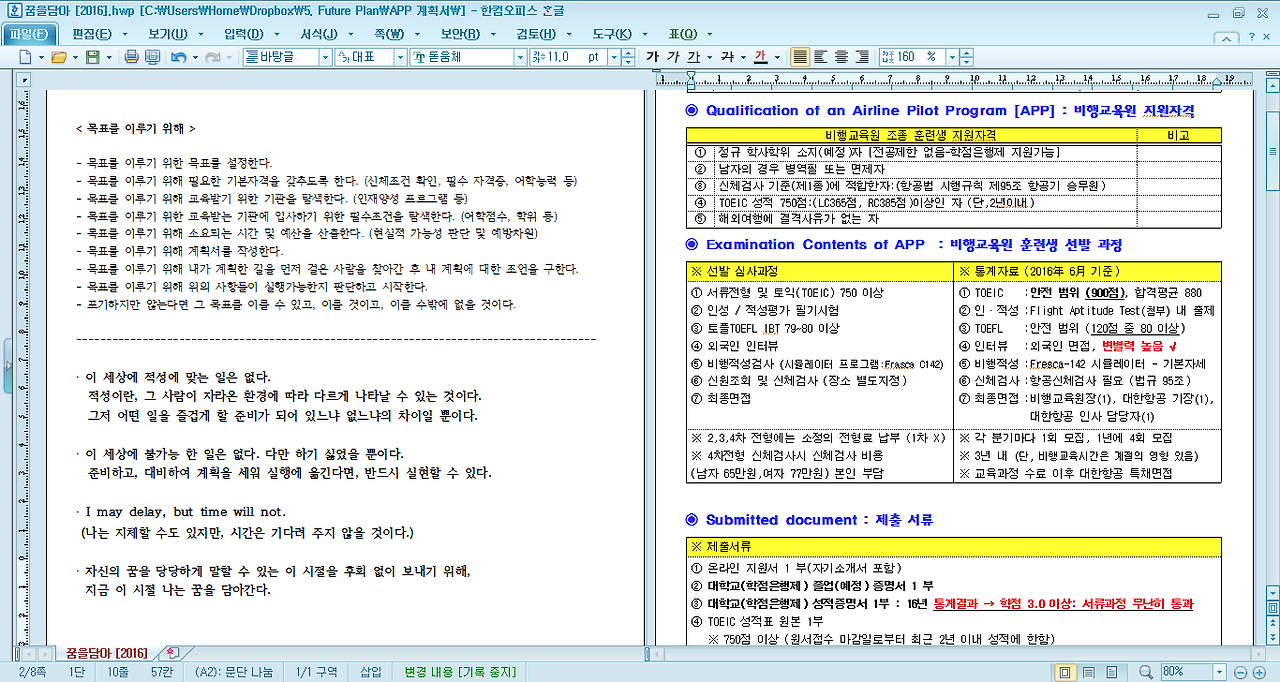
Task: Open the 돋움체 font name dropdown
Action: coord(518,58)
